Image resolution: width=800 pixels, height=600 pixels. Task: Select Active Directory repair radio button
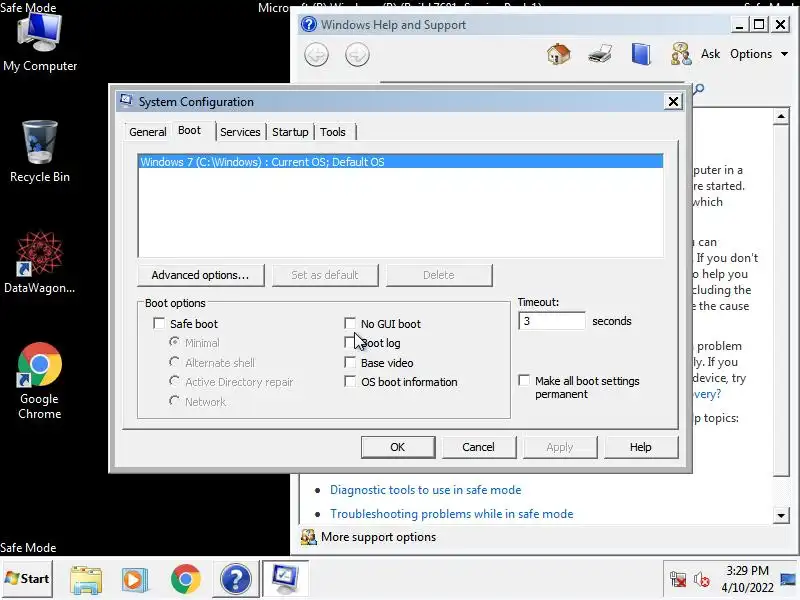(x=174, y=381)
